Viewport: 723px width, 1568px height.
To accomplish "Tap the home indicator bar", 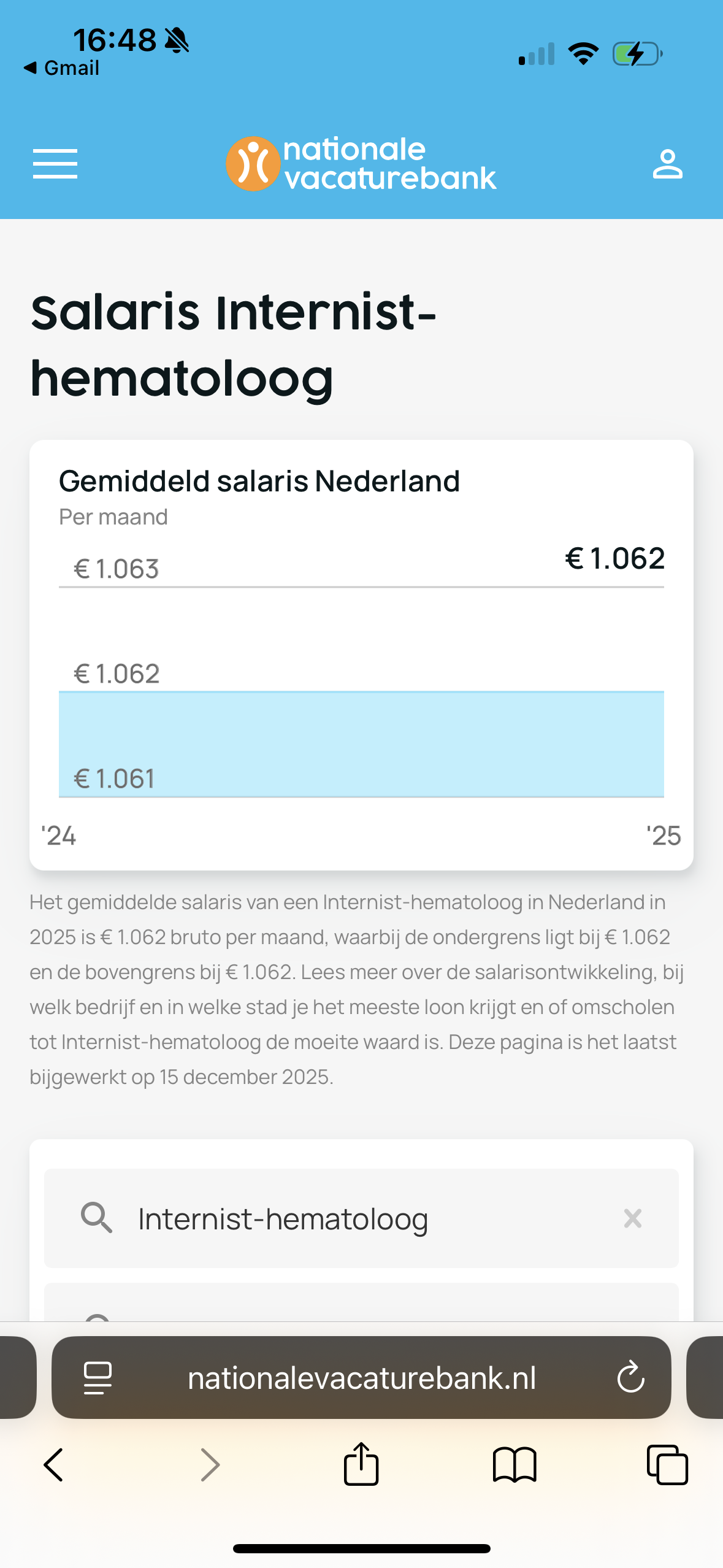I will click(361, 1548).
